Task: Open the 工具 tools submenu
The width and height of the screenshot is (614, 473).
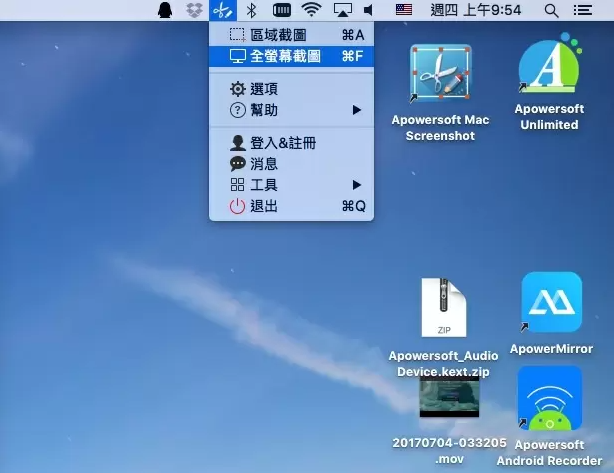Action: 291,185
